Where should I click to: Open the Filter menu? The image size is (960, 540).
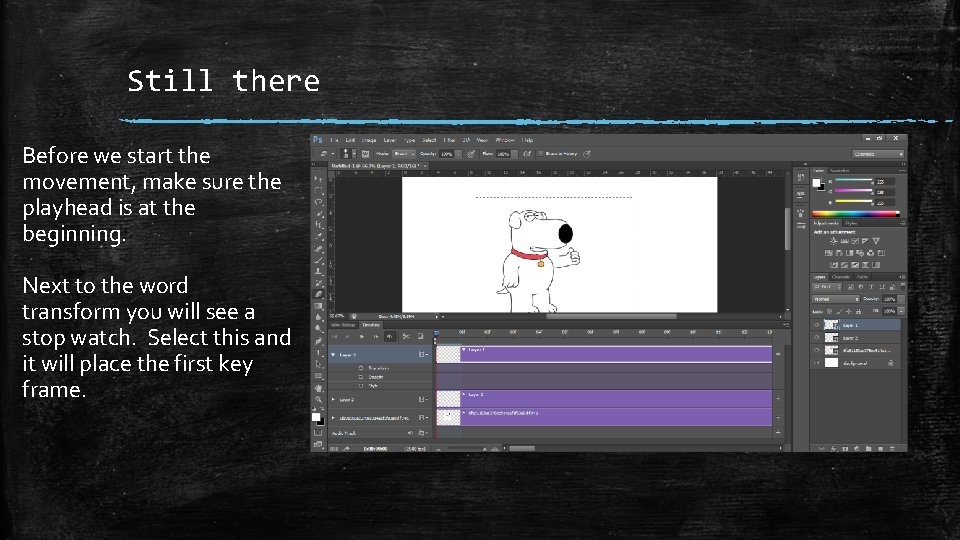[449, 140]
